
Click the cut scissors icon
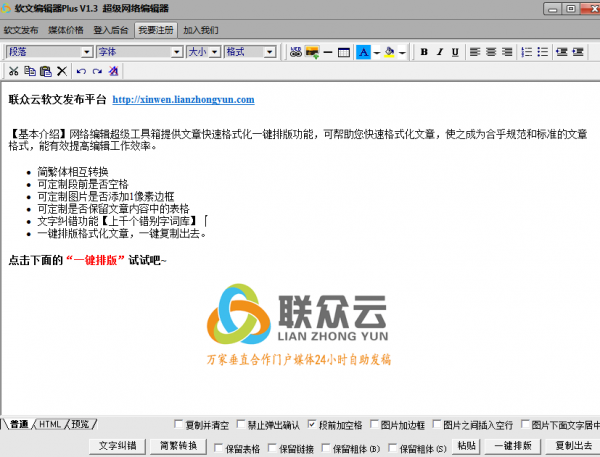pyautogui.click(x=14, y=71)
